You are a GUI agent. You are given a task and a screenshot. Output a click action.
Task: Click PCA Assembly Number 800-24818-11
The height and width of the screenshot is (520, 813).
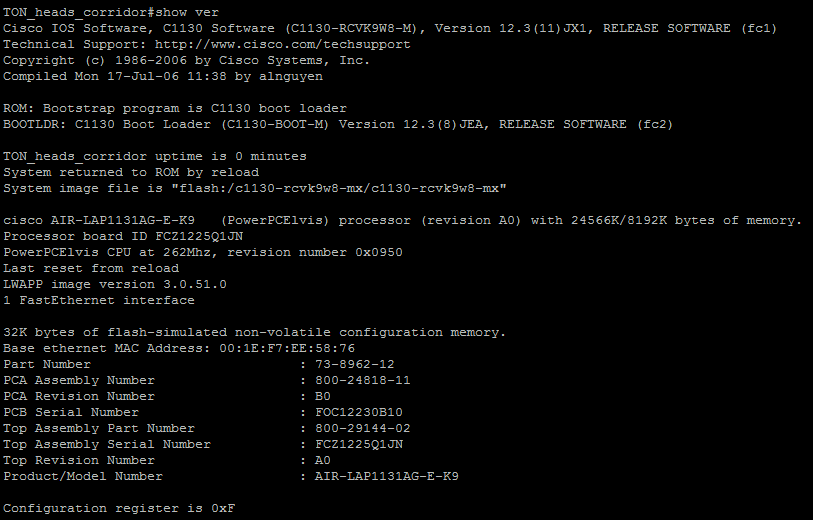point(362,381)
